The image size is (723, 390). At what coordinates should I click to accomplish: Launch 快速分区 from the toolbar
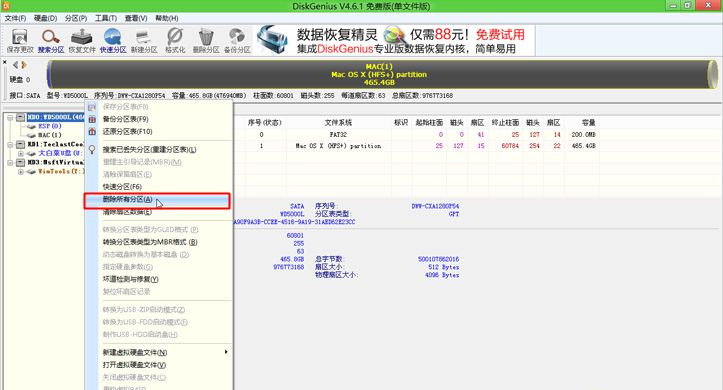[x=113, y=41]
